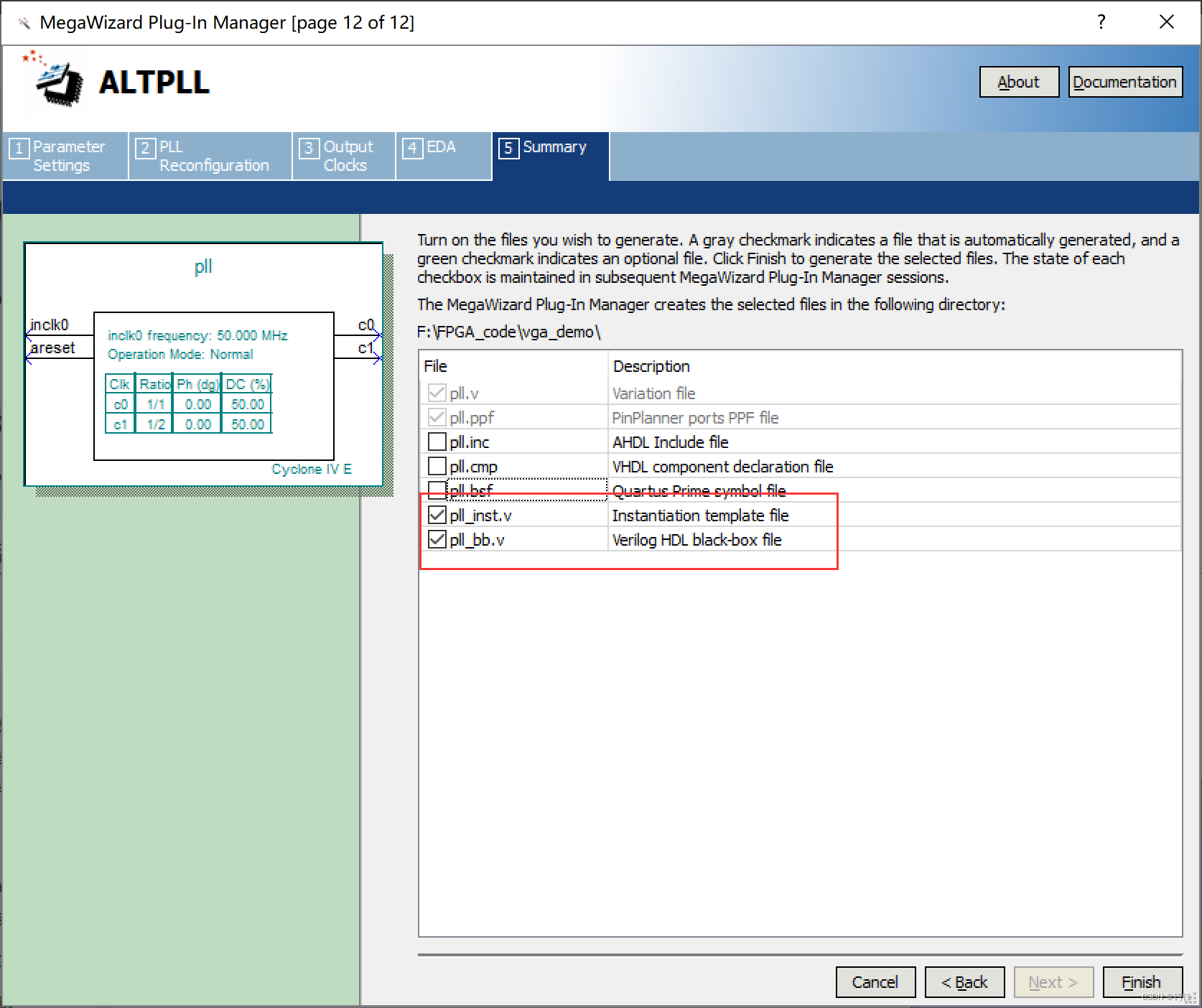Image resolution: width=1202 pixels, height=1008 pixels.
Task: Open the Parameter Settings tab
Action: [x=65, y=156]
